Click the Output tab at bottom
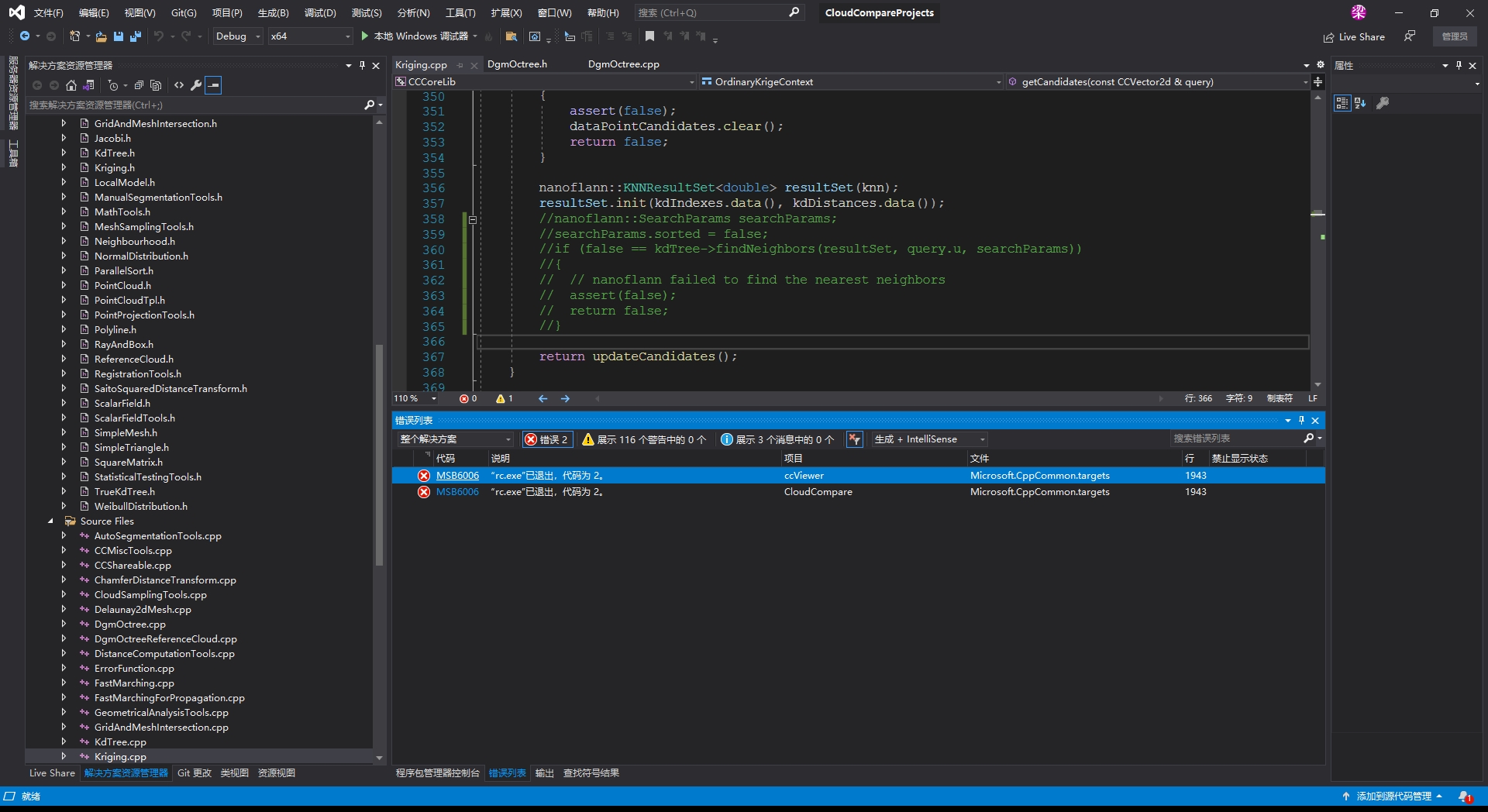 pyautogui.click(x=545, y=773)
